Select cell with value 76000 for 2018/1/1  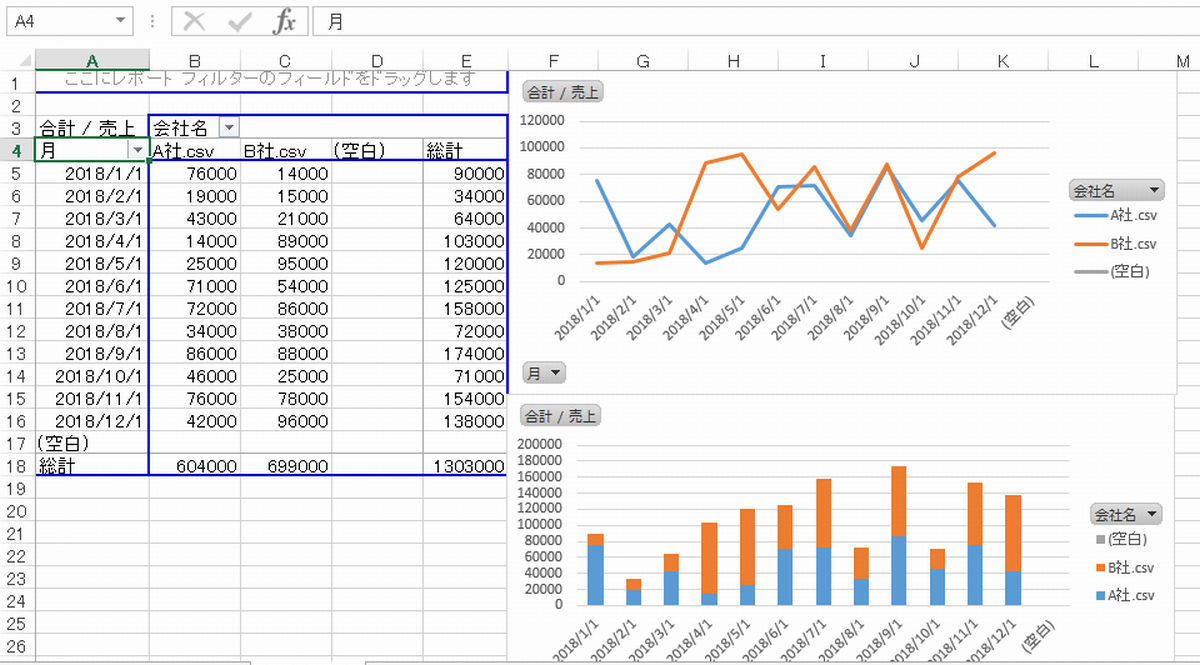coord(195,173)
